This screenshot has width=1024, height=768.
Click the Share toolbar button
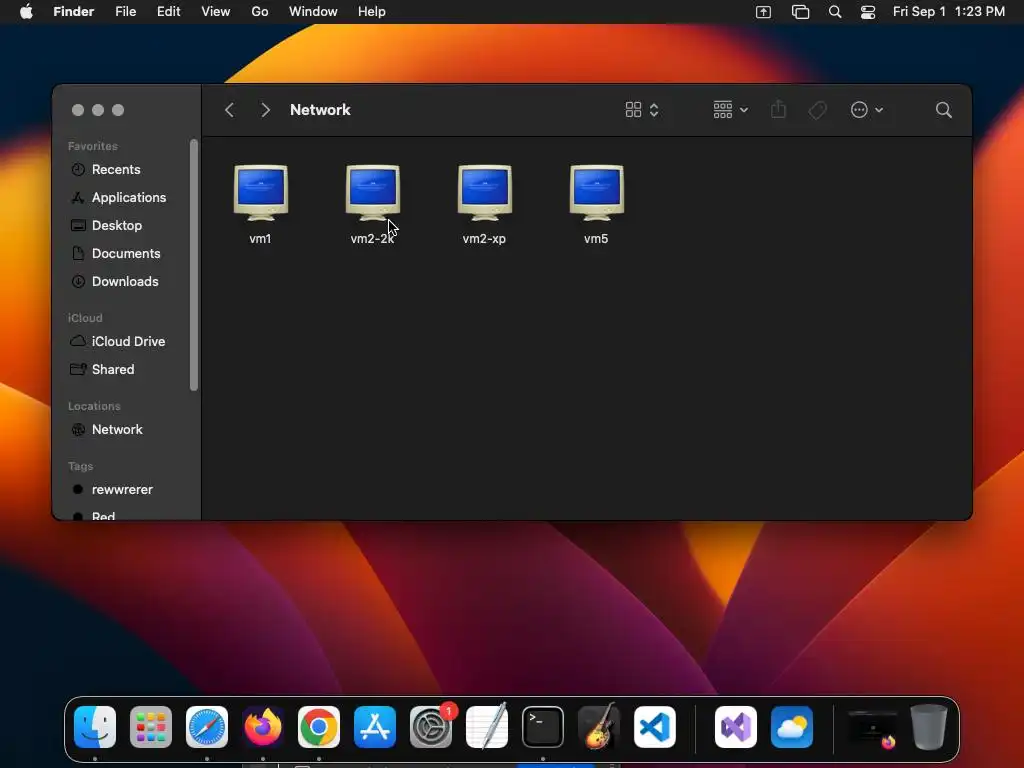(778, 110)
